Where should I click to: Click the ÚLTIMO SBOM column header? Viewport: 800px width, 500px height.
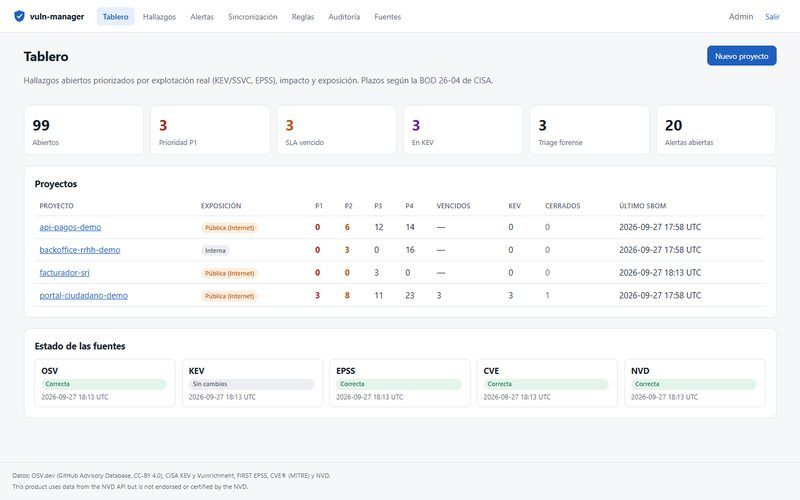(x=643, y=206)
